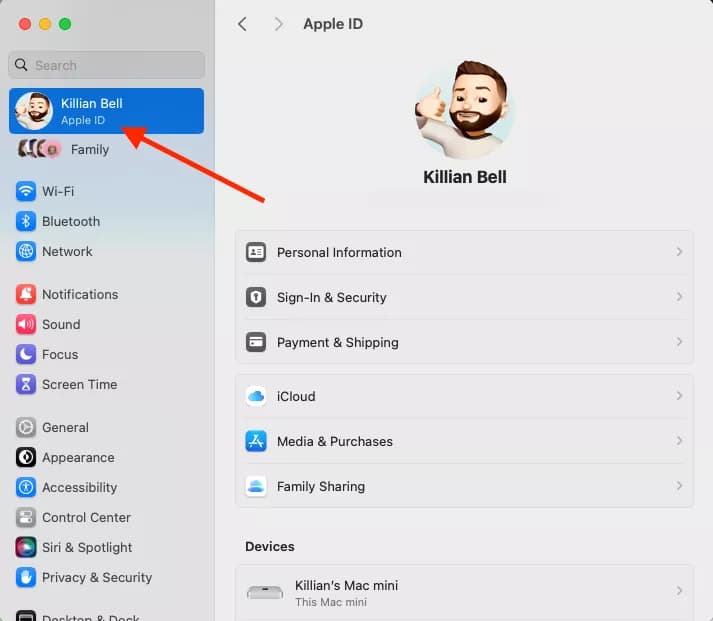
Task: Click Siri & Spotlight label
Action: click(87, 547)
